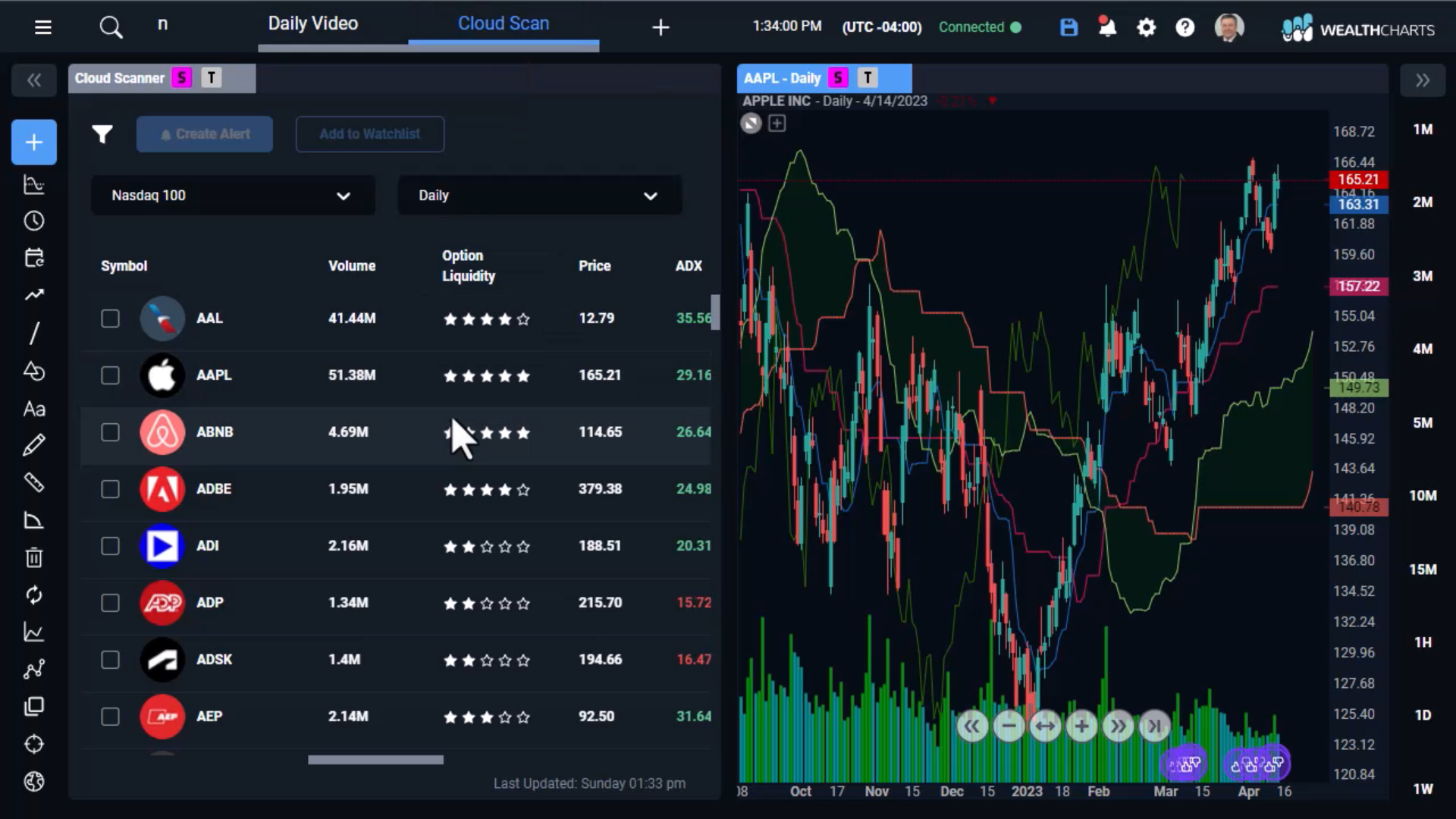Click the scanner horizontal scrollbar thumb
The width and height of the screenshot is (1456, 819).
(x=375, y=760)
